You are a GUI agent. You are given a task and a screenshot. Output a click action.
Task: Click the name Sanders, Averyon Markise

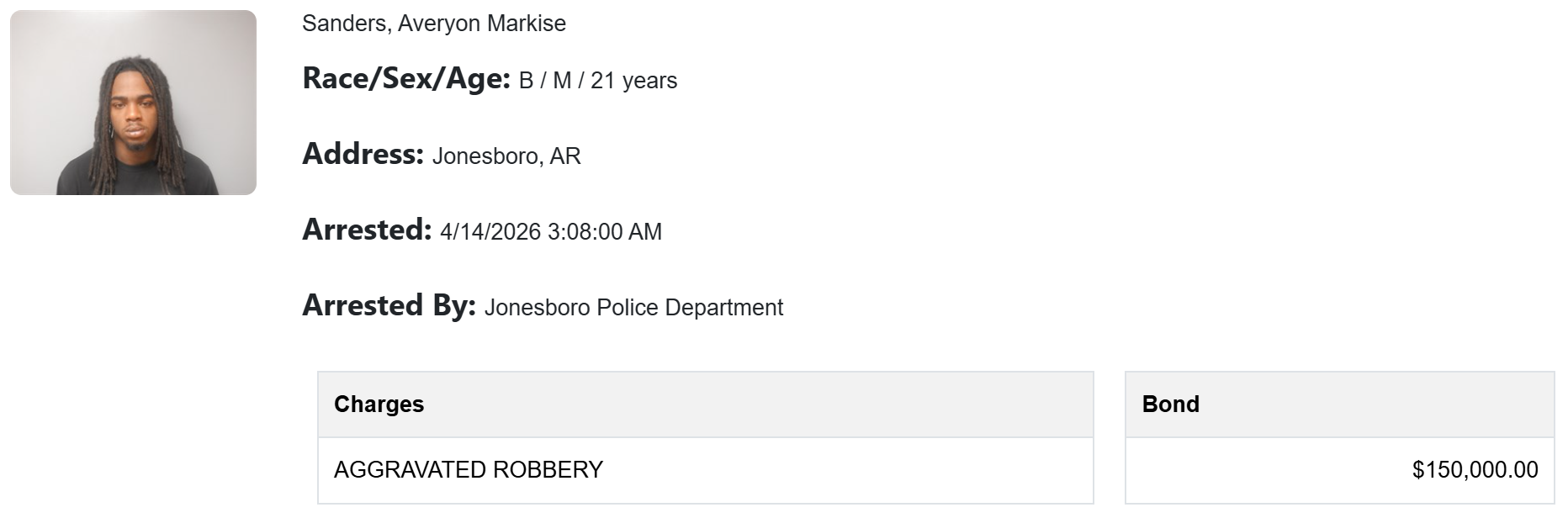pos(433,24)
